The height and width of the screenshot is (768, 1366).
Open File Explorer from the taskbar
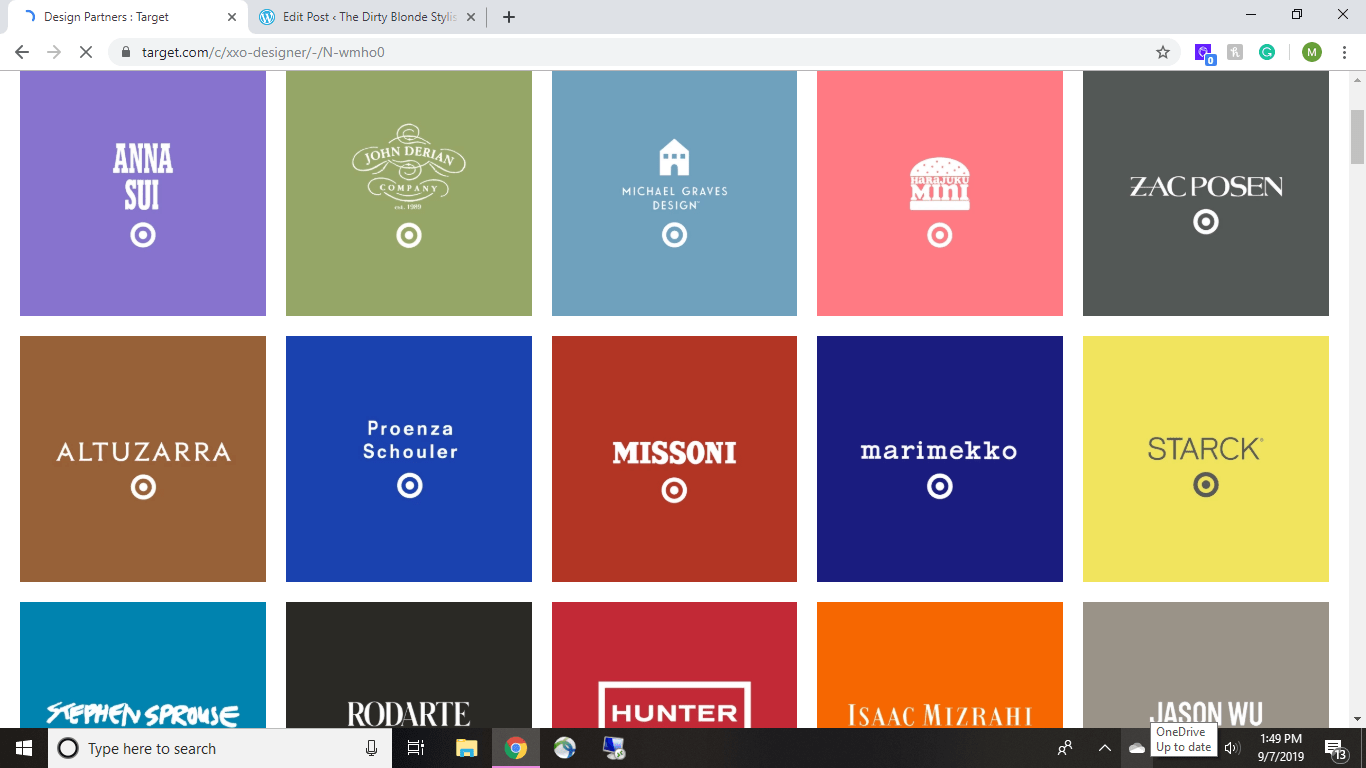click(x=467, y=748)
